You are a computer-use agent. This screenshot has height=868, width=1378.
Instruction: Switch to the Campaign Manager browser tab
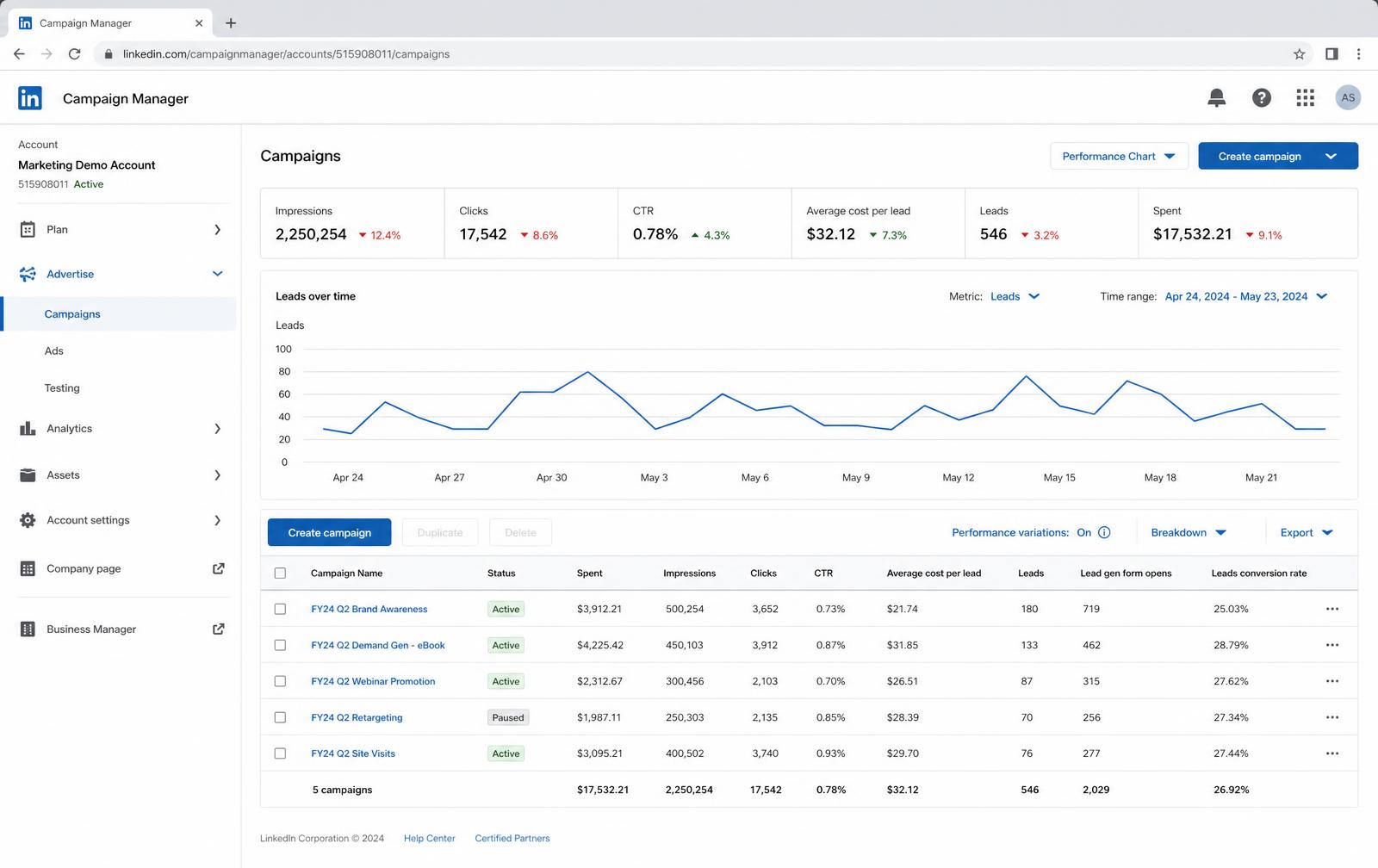(110, 23)
